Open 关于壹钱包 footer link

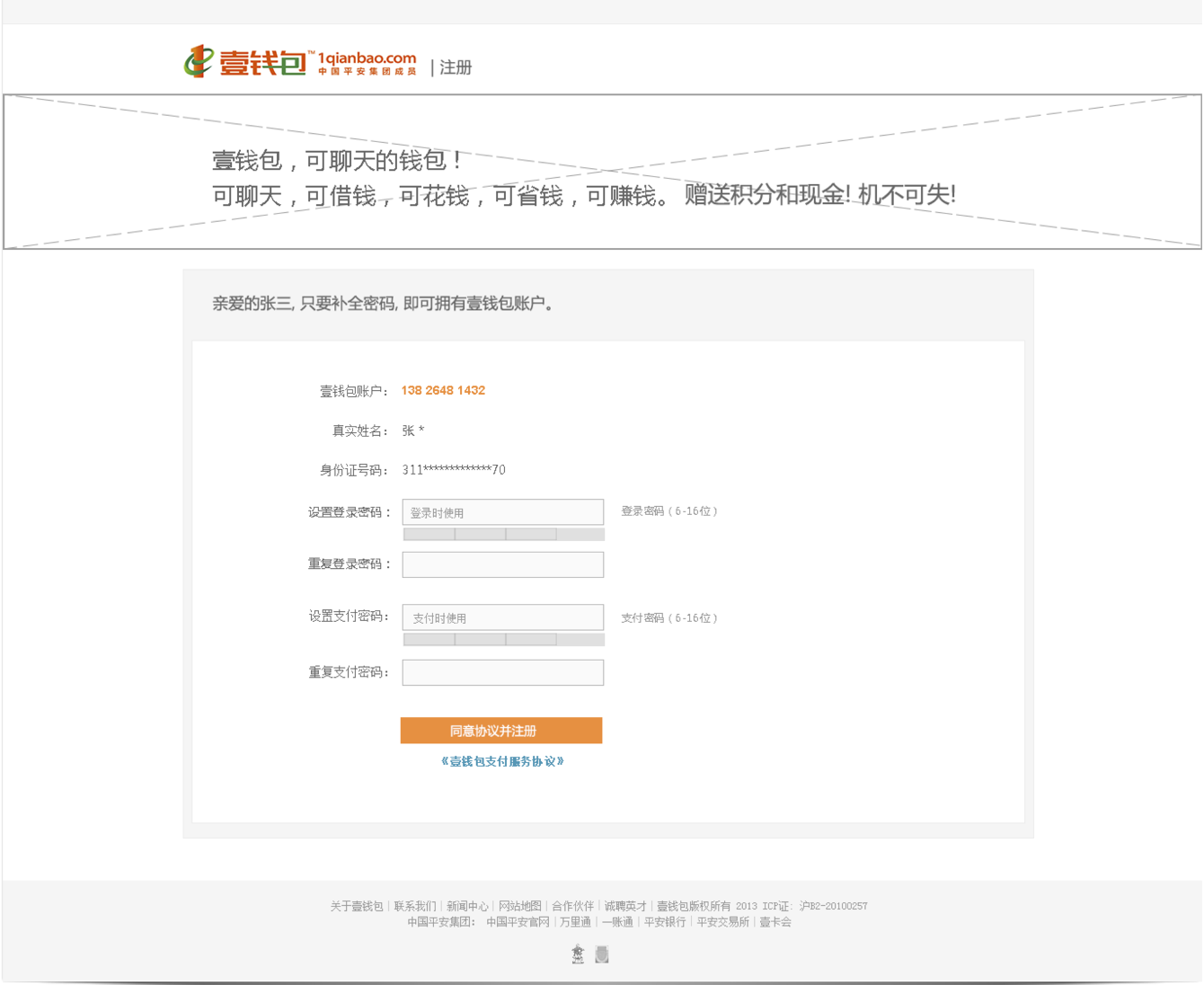tap(356, 906)
